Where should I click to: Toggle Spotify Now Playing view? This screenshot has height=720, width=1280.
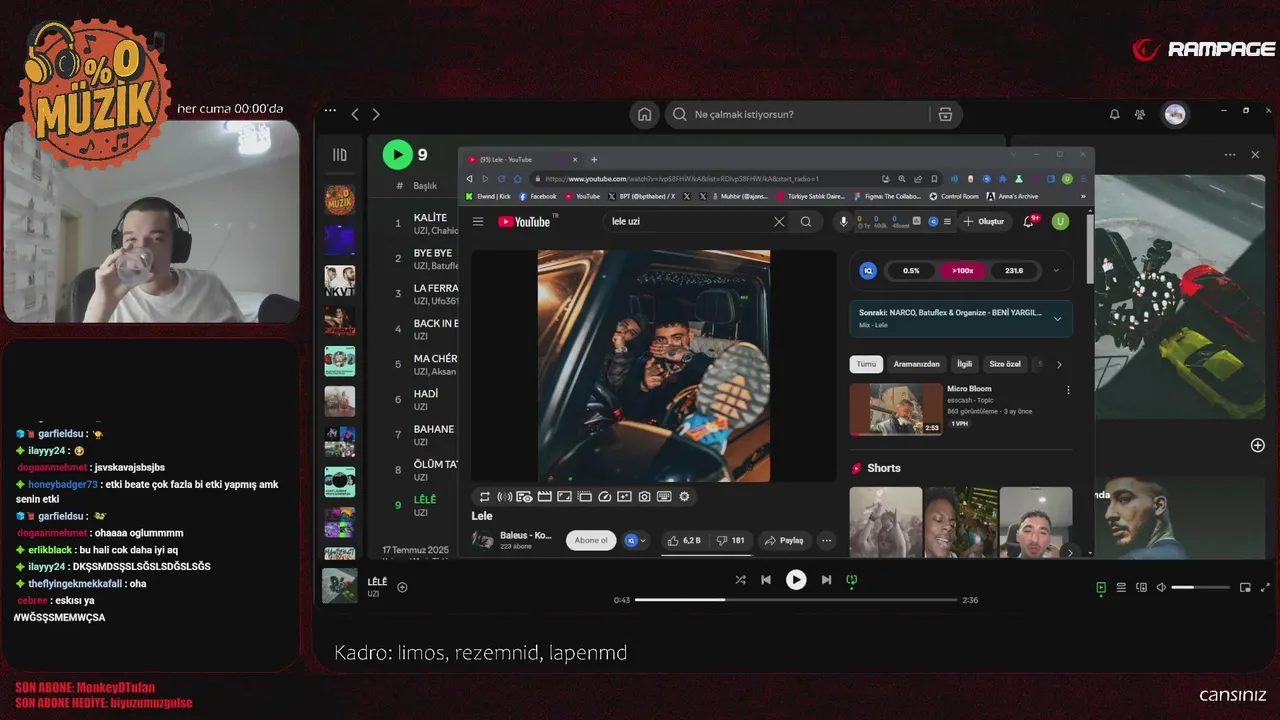click(1101, 588)
